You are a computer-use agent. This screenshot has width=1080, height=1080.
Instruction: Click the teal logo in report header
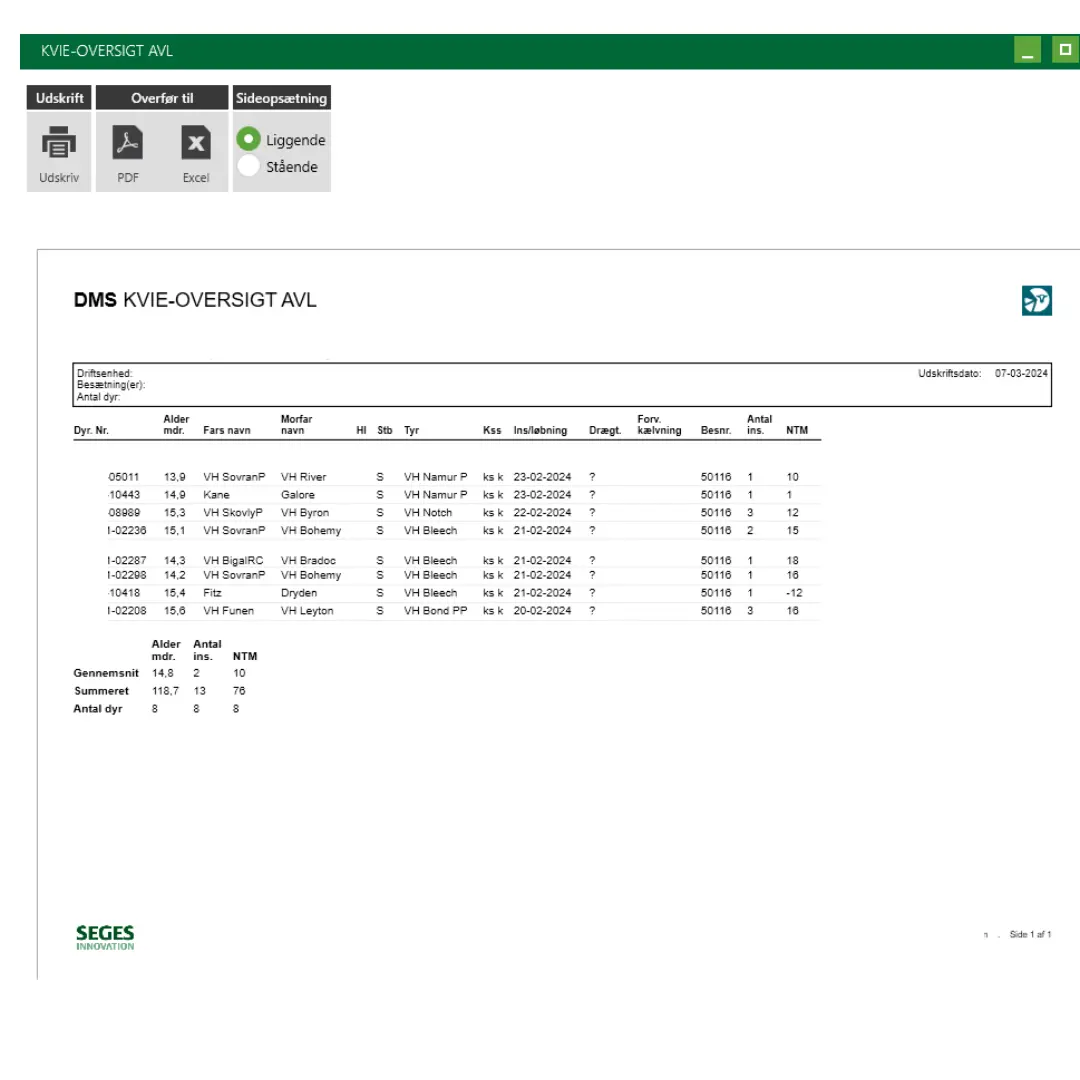[x=1036, y=300]
